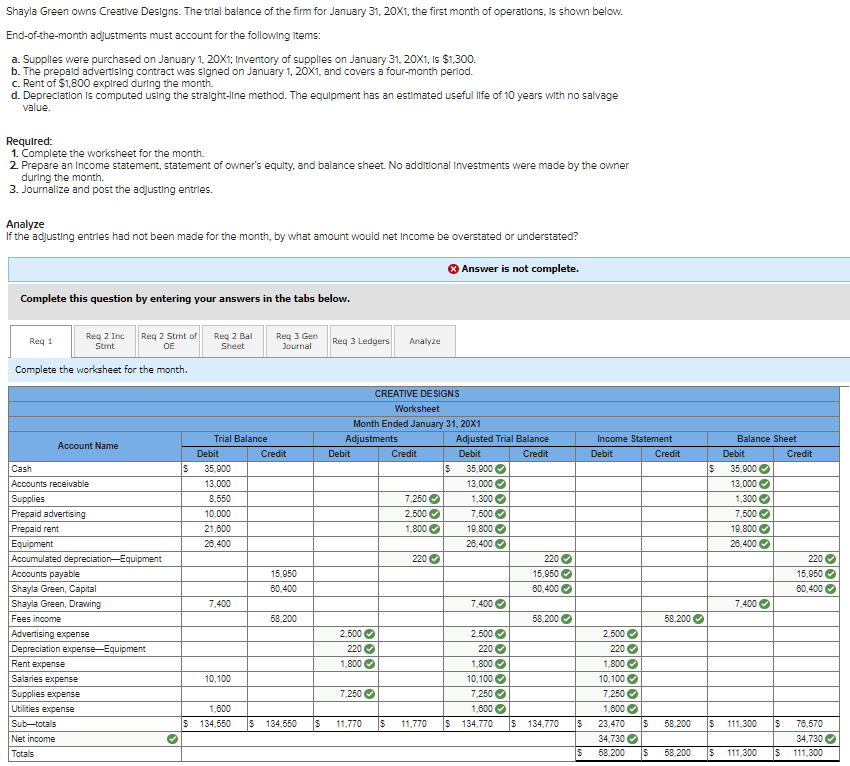Click Drawing balance sheet debit 7,400
This screenshot has width=850, height=766.
coord(740,604)
